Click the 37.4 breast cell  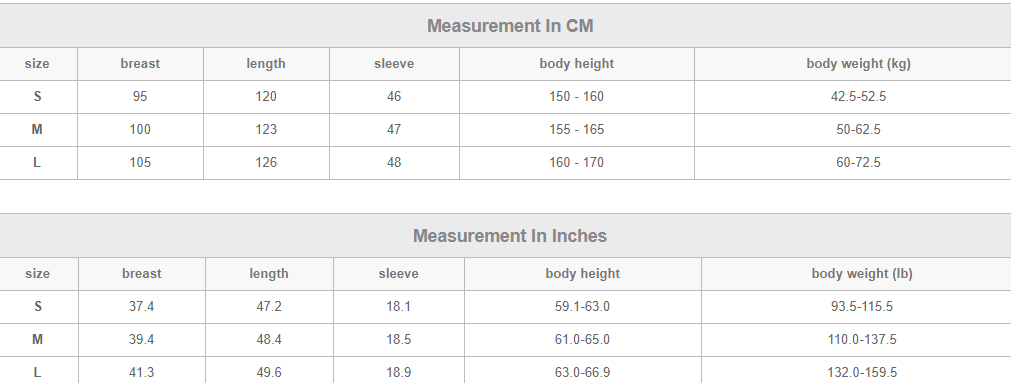point(141,307)
